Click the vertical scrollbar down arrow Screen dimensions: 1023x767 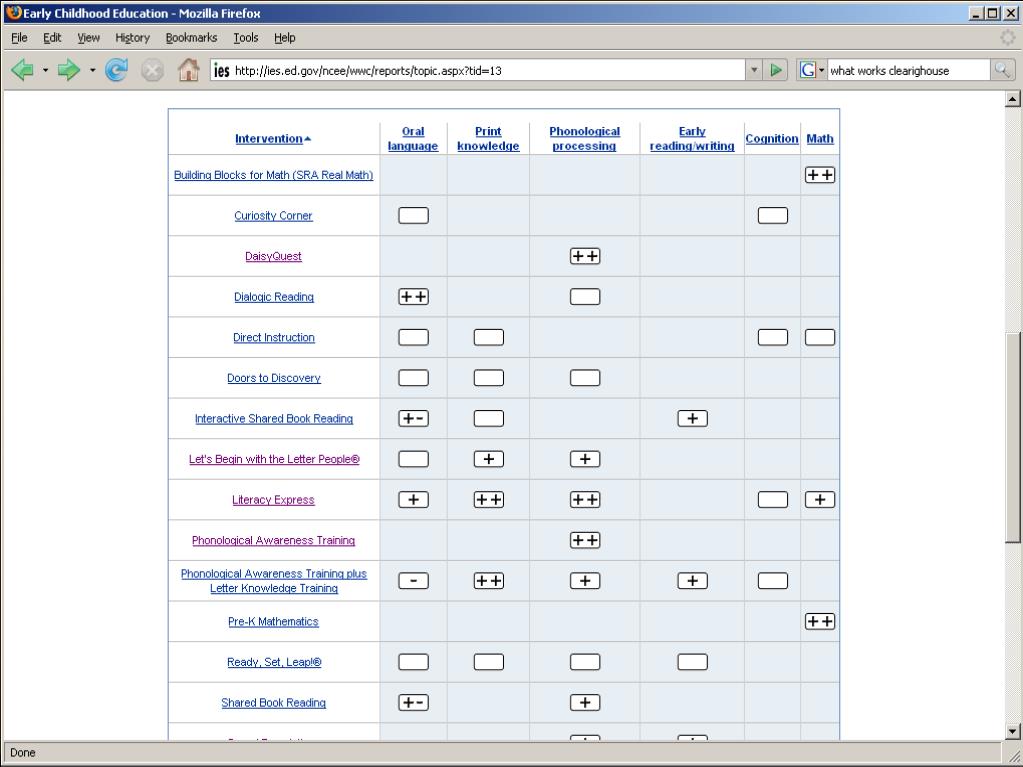pos(1012,731)
